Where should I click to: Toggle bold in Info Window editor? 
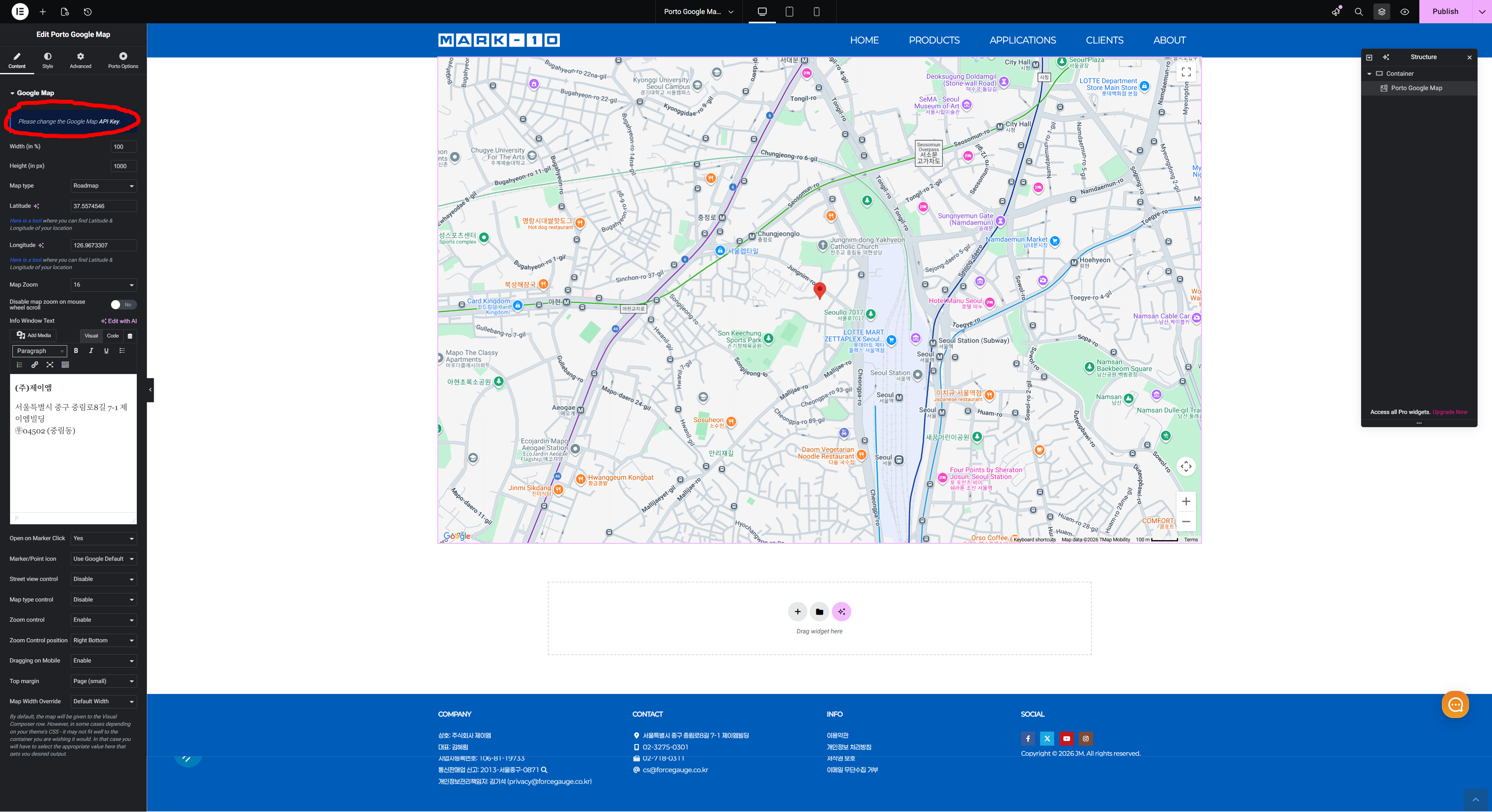(x=76, y=351)
